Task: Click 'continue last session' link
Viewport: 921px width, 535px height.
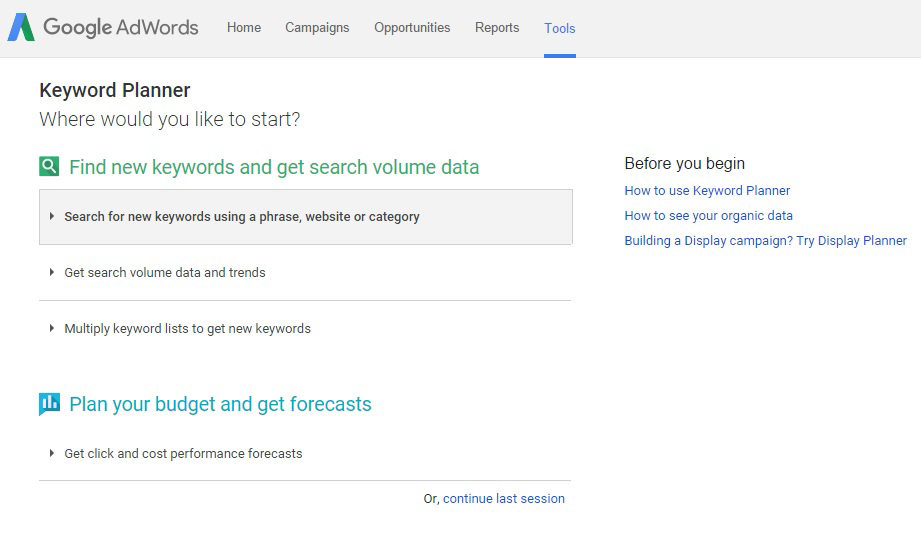Action: point(503,499)
